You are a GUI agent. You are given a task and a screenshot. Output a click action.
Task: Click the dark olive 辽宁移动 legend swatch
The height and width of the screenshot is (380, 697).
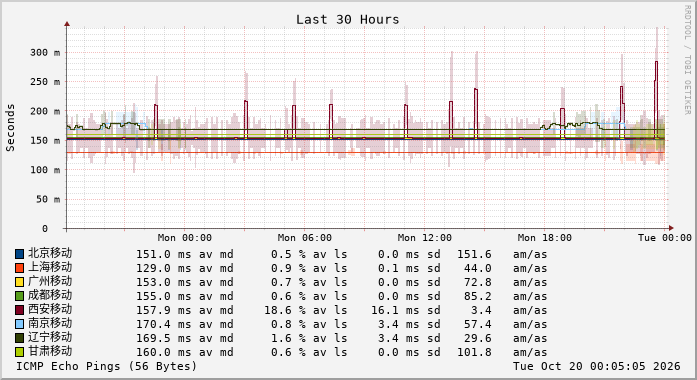(x=20, y=338)
